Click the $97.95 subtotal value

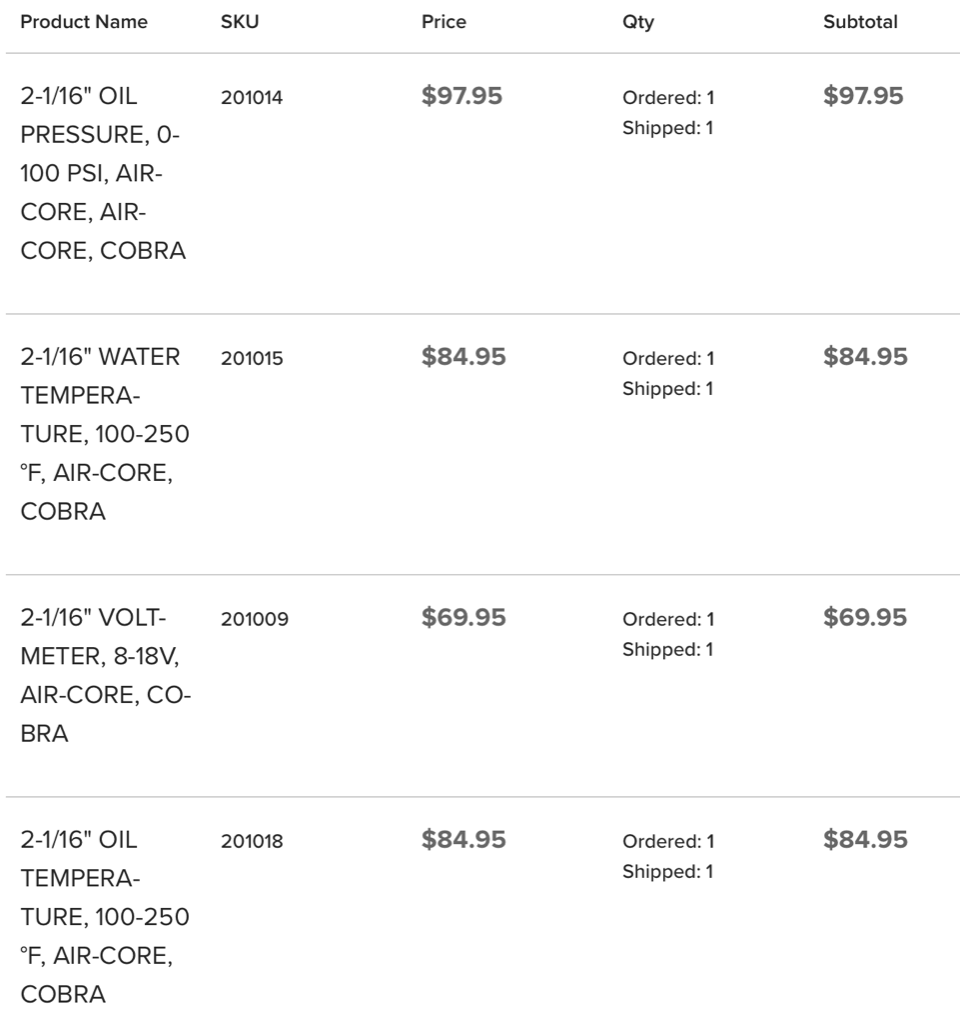pos(864,96)
